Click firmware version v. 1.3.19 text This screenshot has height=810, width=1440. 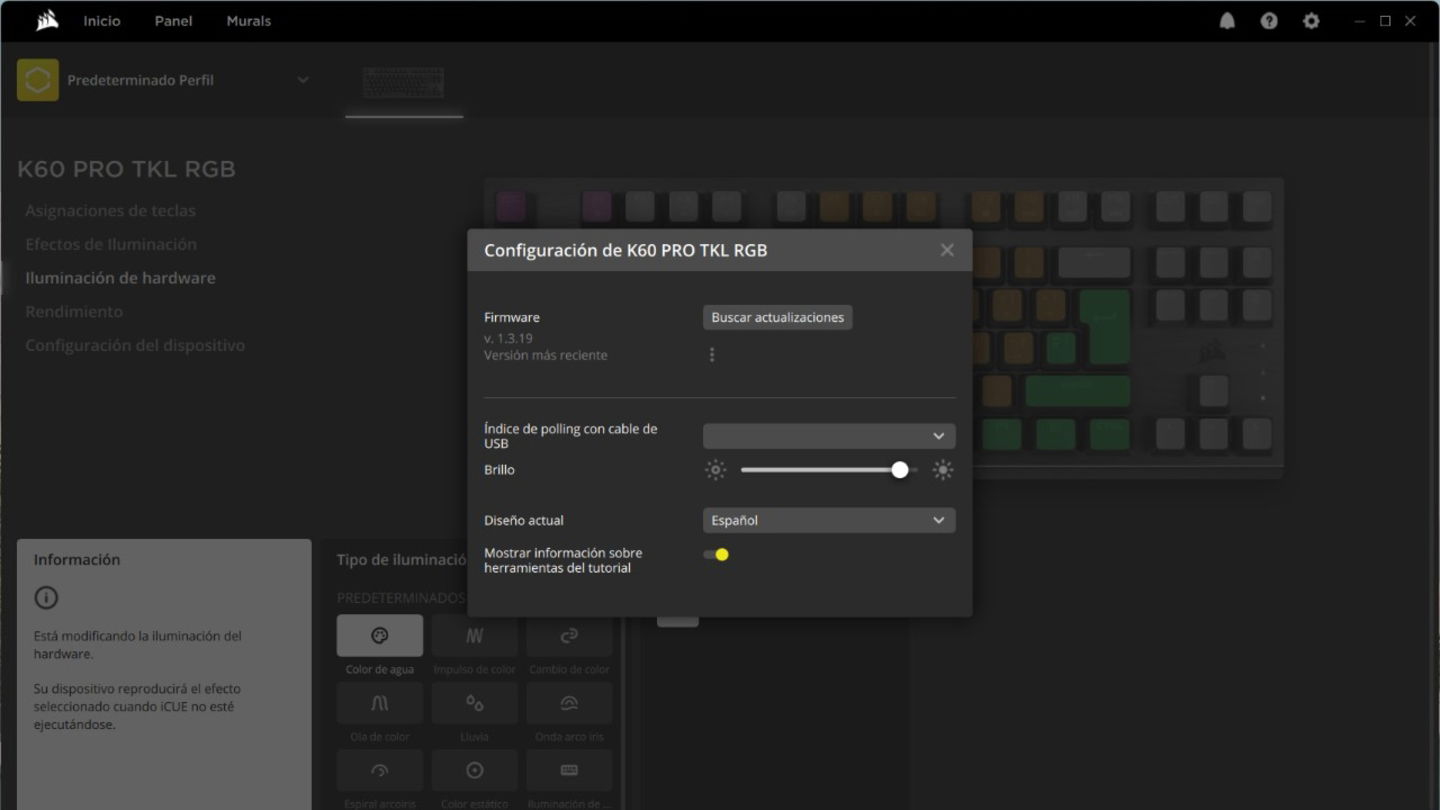[x=508, y=339]
